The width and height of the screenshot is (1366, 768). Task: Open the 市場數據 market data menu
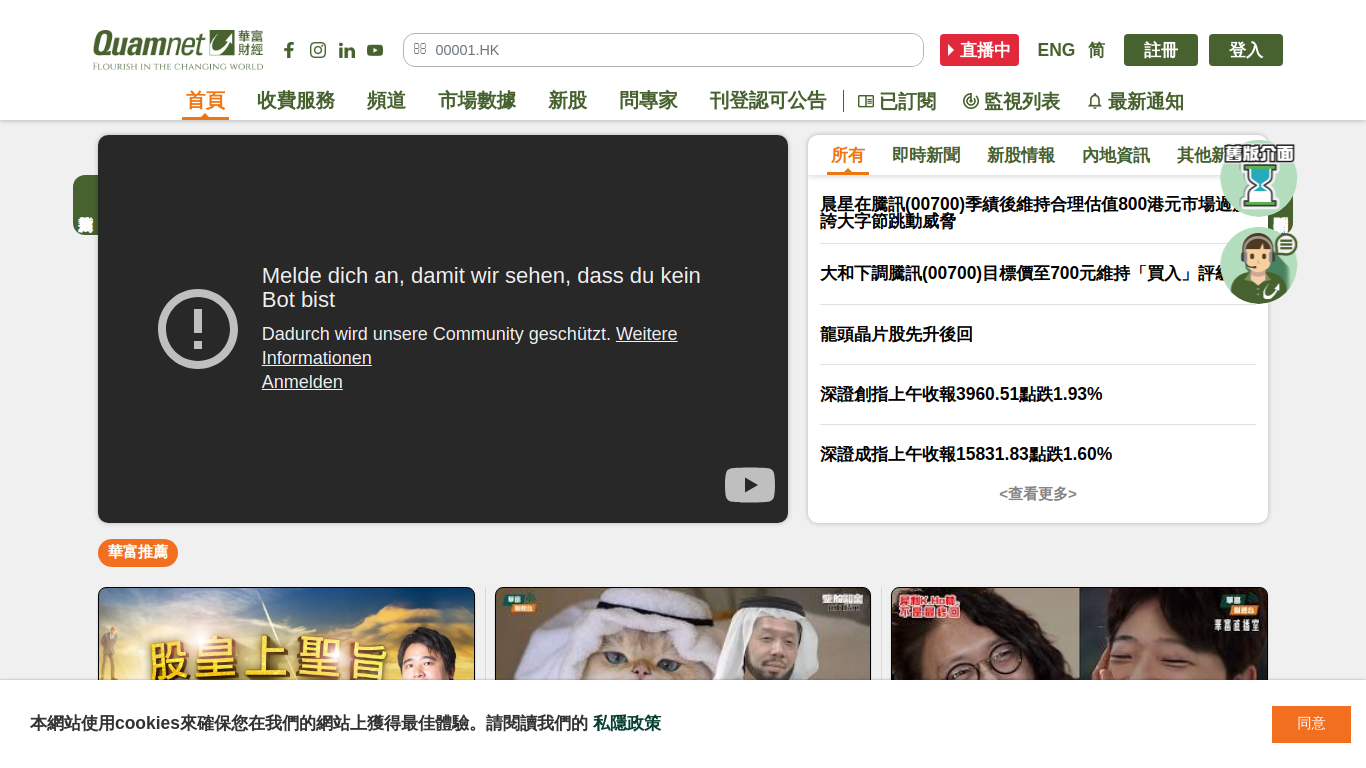(x=477, y=101)
